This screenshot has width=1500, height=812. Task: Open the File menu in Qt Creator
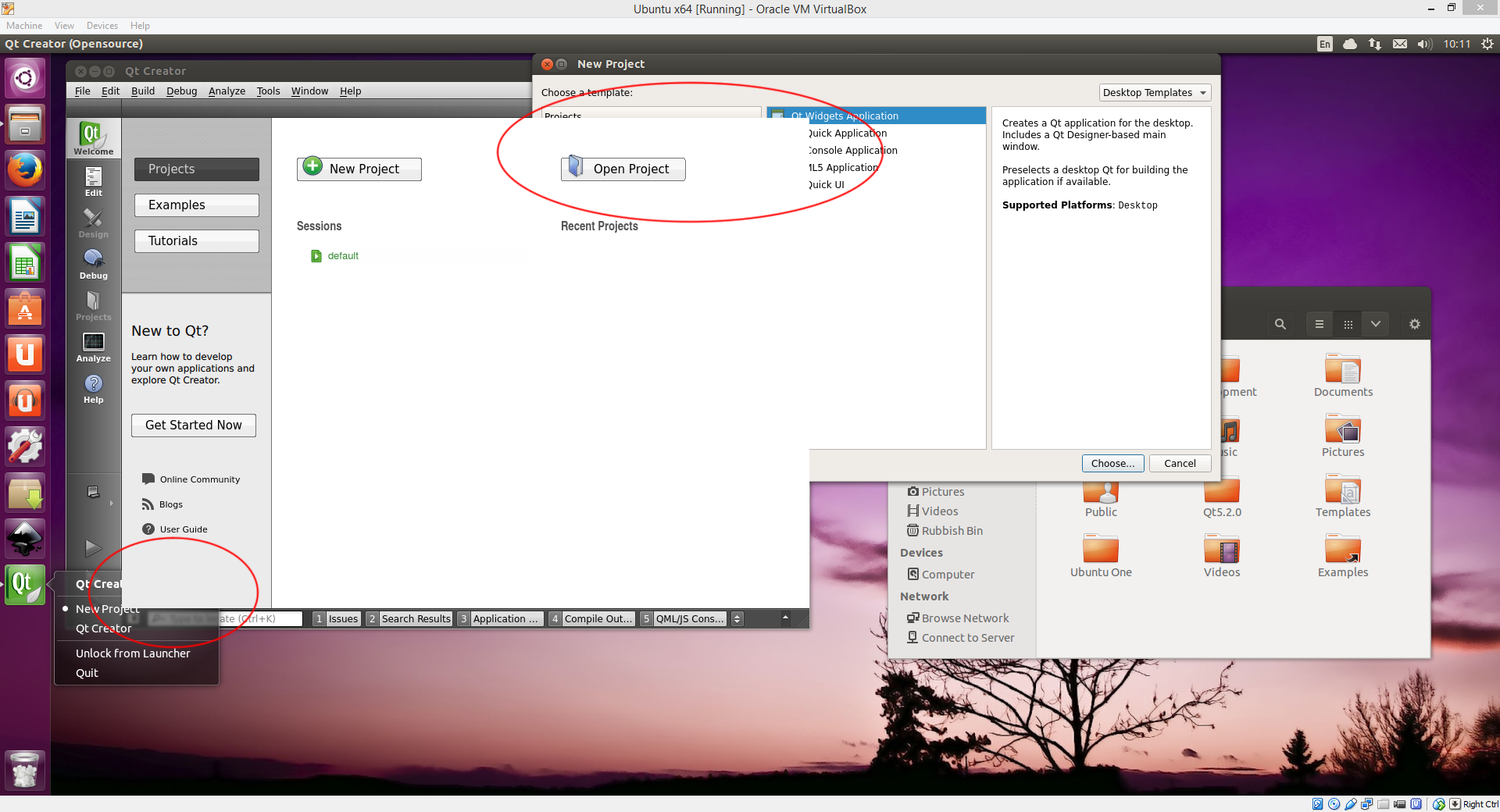82,91
